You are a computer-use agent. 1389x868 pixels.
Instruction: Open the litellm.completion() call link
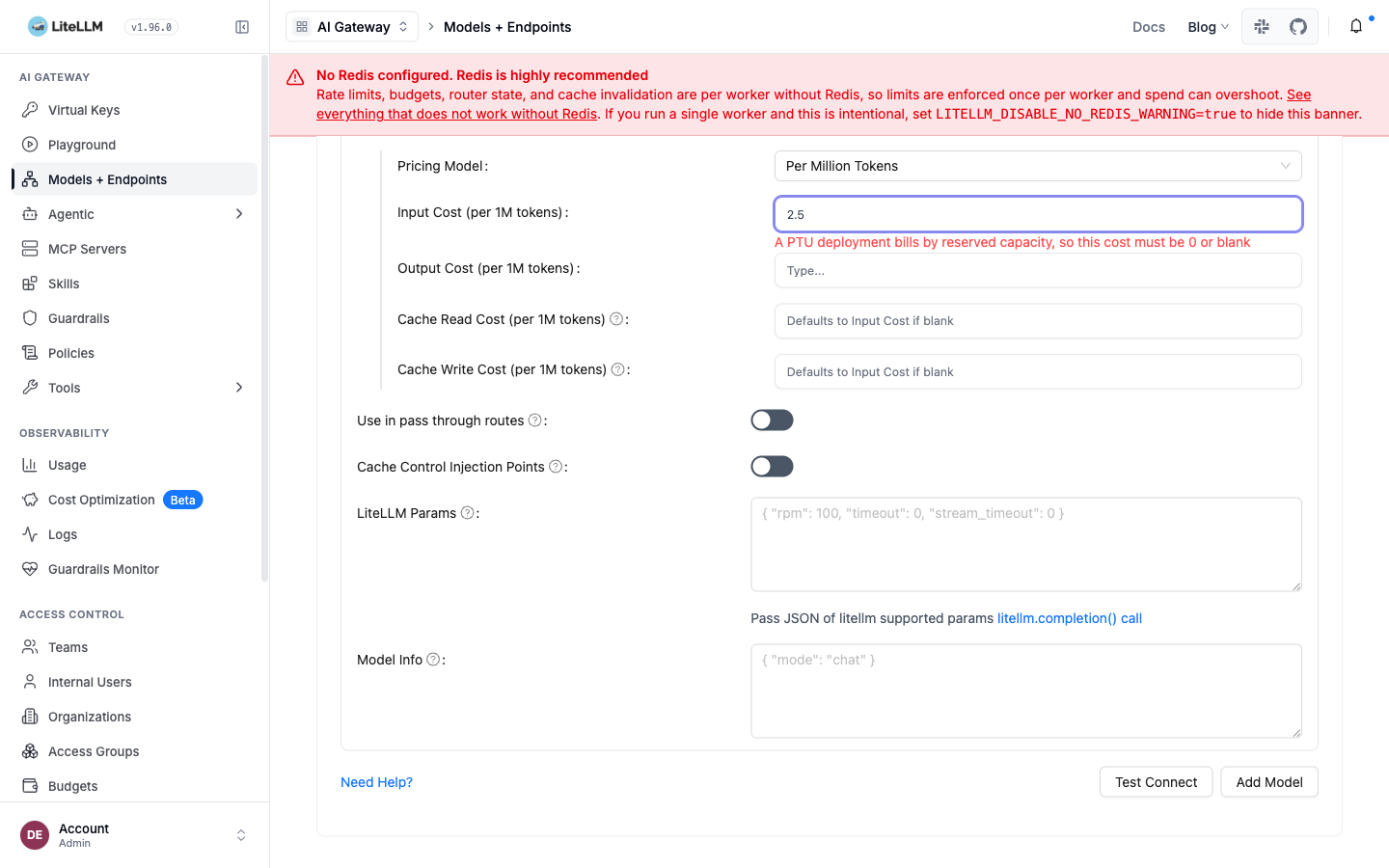coord(1070,618)
